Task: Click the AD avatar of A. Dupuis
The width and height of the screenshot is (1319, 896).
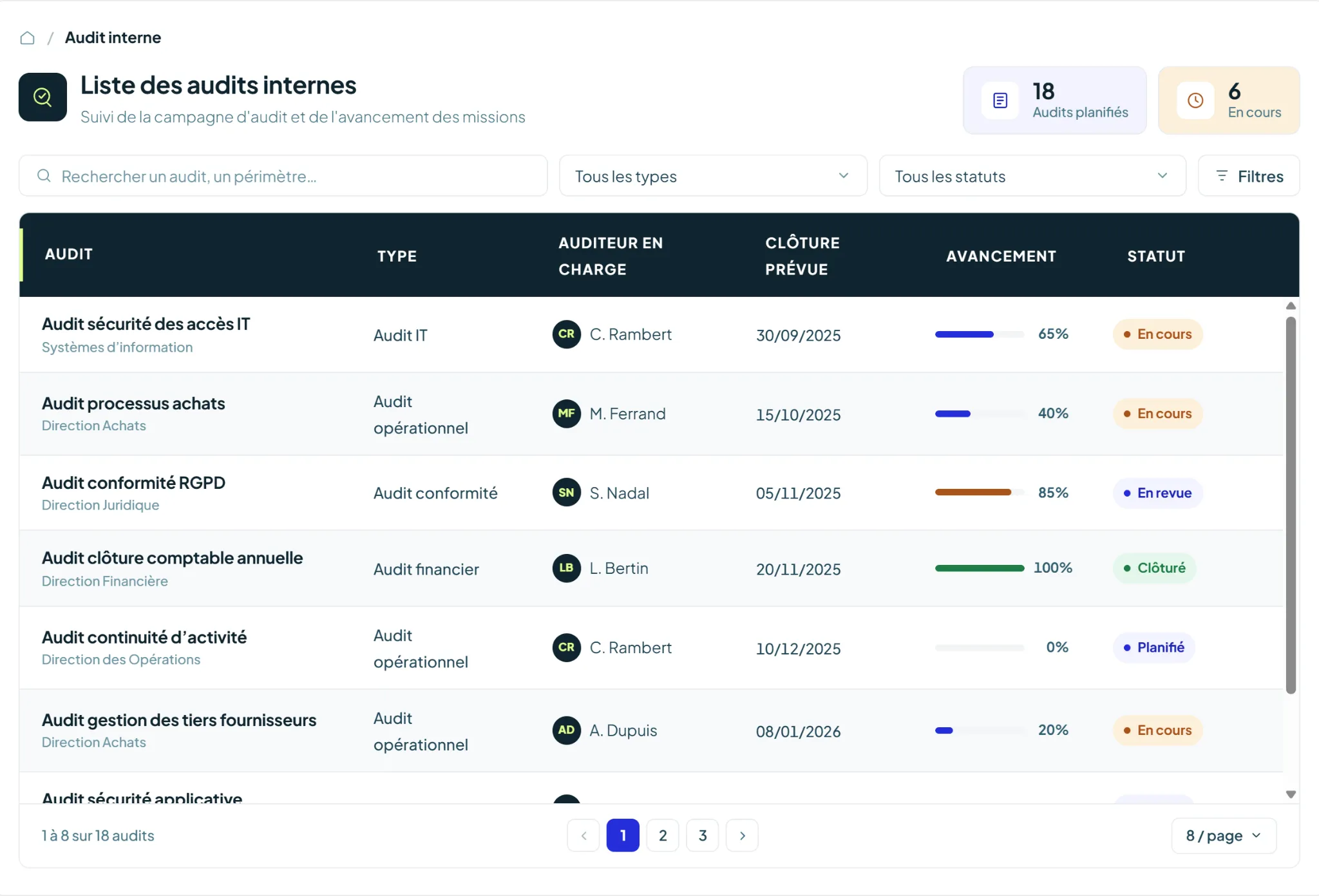Action: click(567, 730)
